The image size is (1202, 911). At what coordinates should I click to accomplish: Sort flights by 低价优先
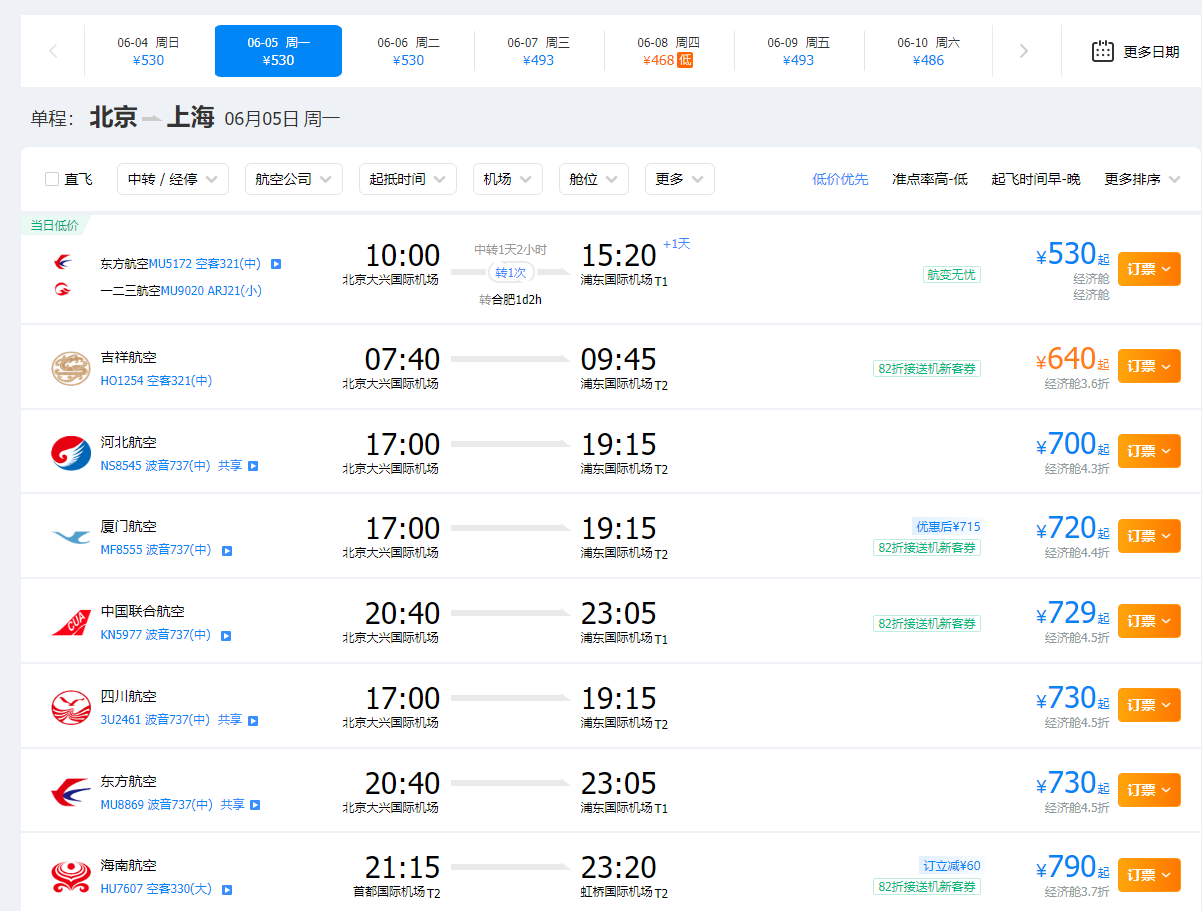pyautogui.click(x=840, y=179)
